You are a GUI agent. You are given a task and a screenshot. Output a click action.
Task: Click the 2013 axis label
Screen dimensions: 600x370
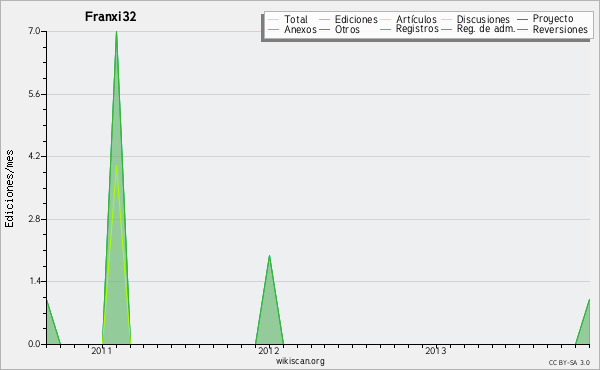tap(436, 351)
